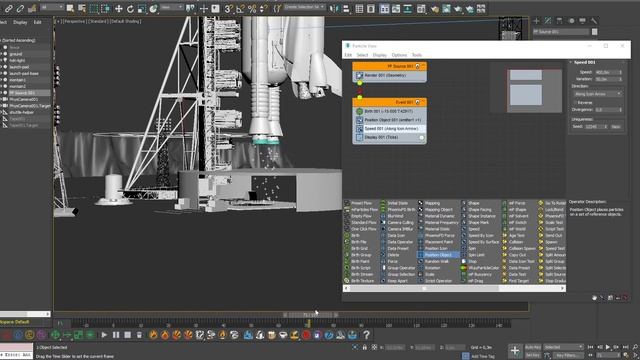Click the Display 001 (Ticks) color circle
Image resolution: width=640 pixels, height=360 pixels.
coord(422,138)
